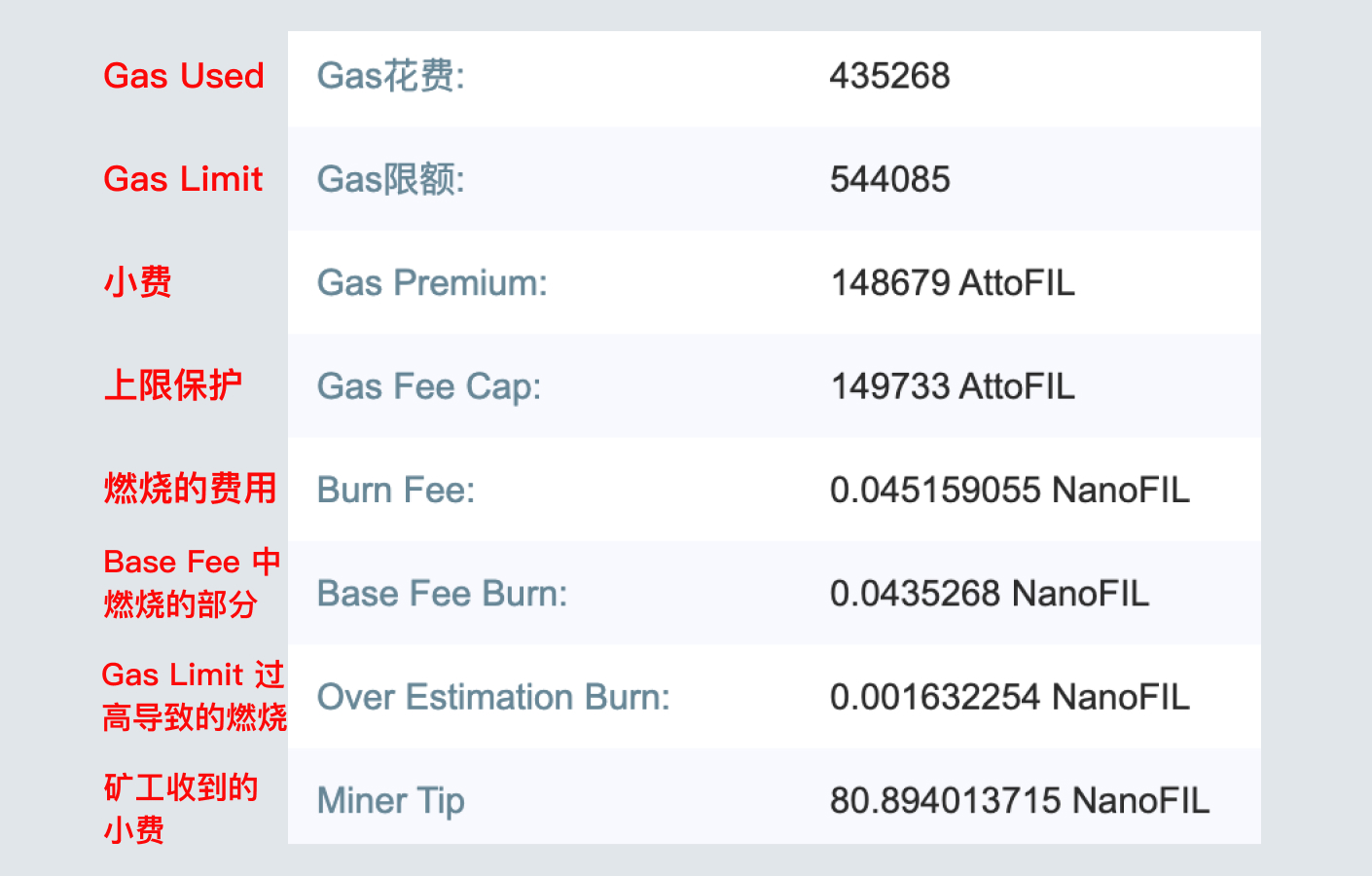Click the Burn Fee label

(x=393, y=490)
